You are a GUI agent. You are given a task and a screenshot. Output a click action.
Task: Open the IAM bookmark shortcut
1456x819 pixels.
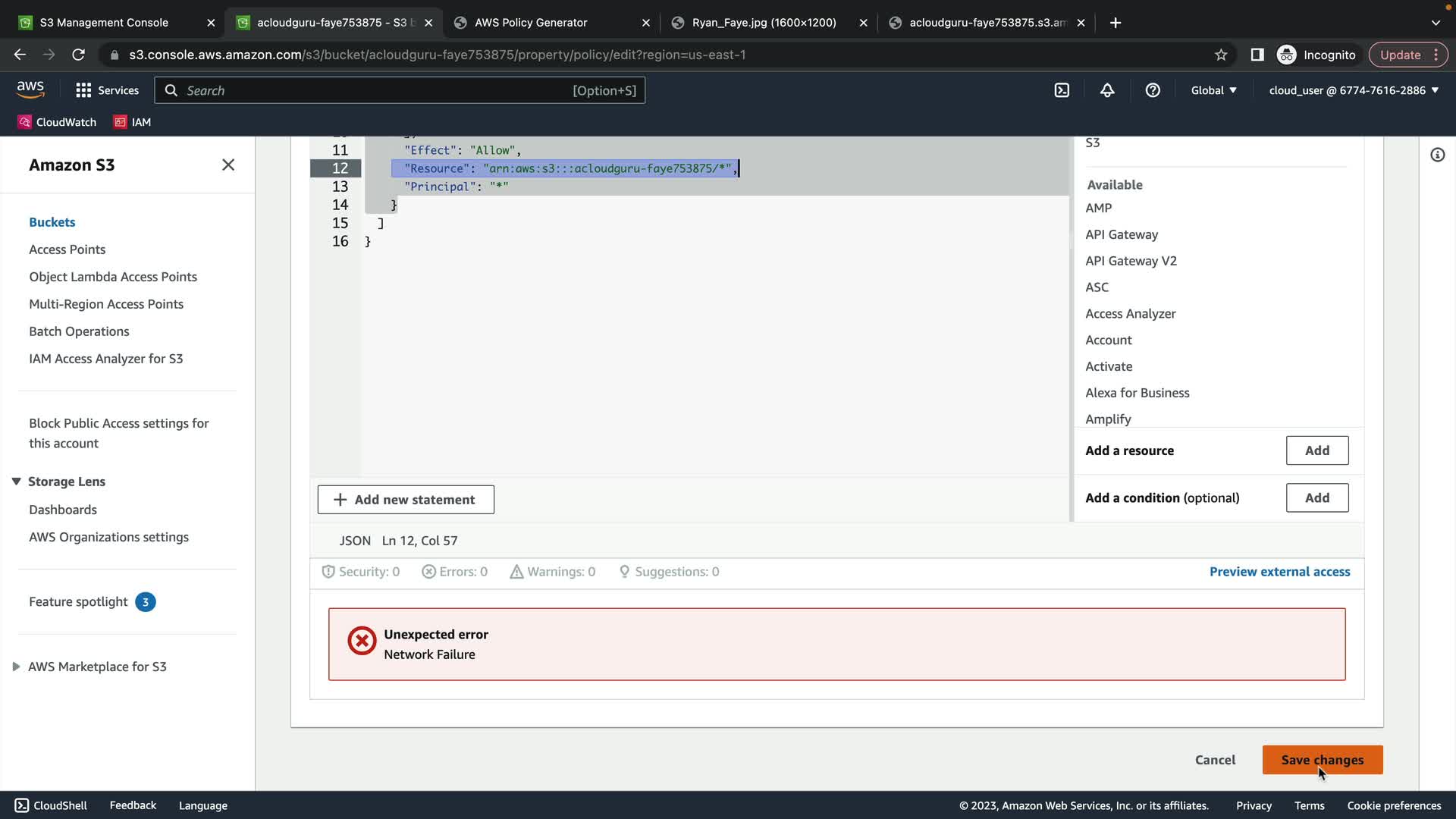(132, 122)
